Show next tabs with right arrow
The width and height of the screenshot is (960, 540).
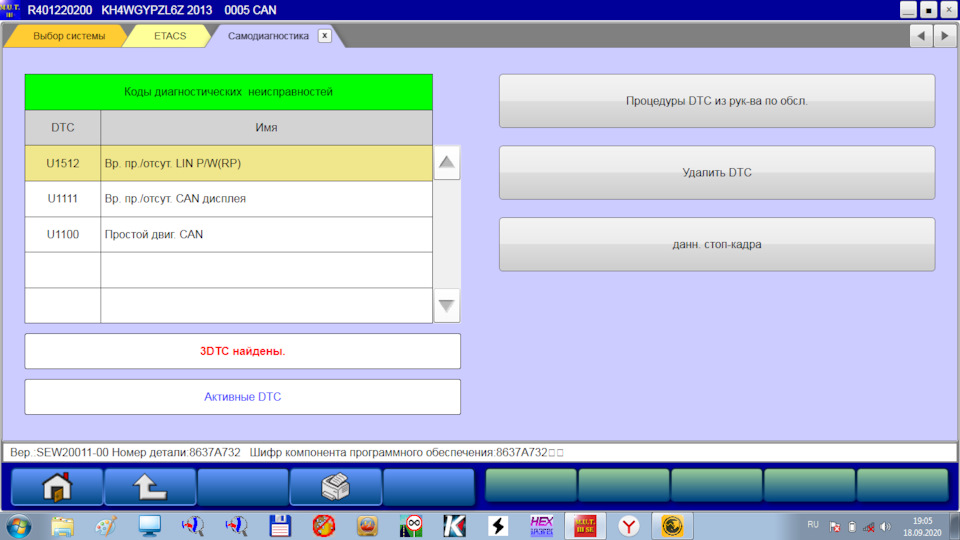pyautogui.click(x=945, y=36)
